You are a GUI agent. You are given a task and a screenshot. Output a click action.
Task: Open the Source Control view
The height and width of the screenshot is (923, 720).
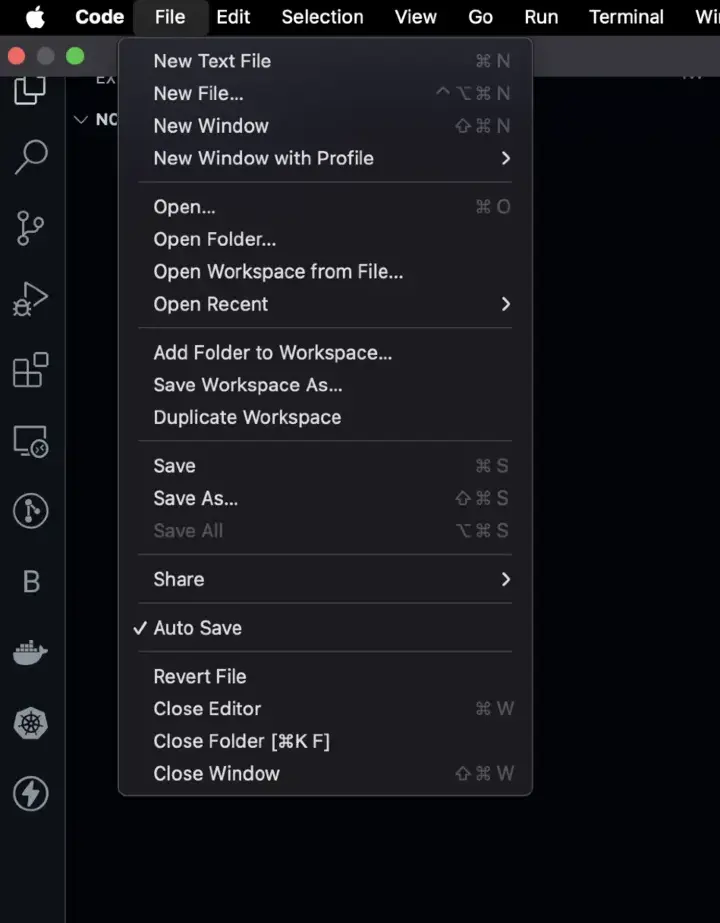31,229
